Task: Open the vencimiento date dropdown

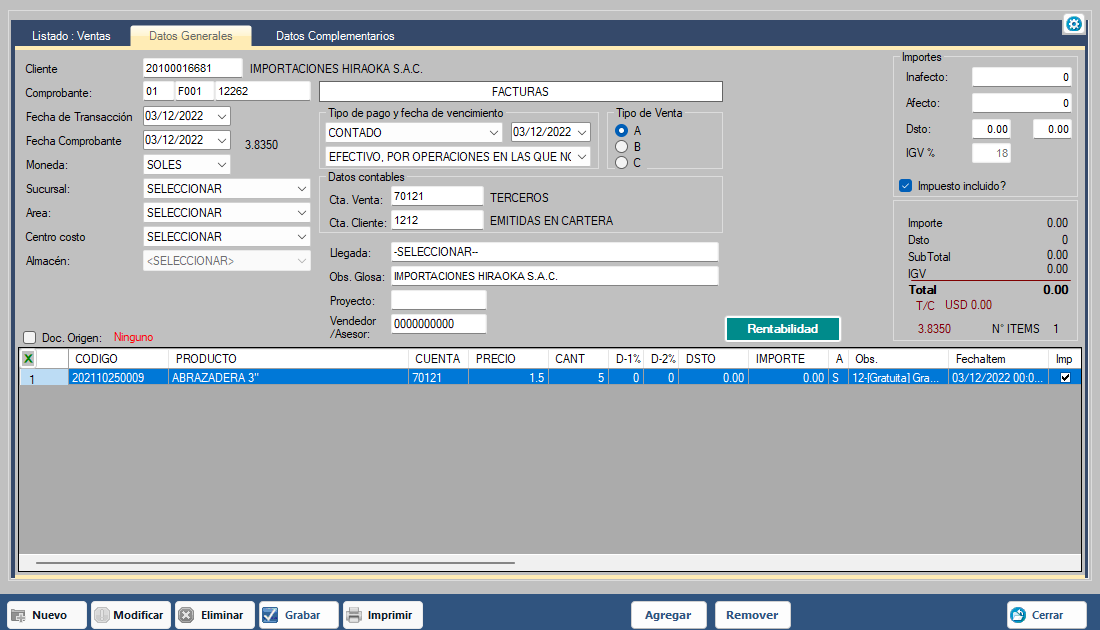Action: [x=582, y=132]
